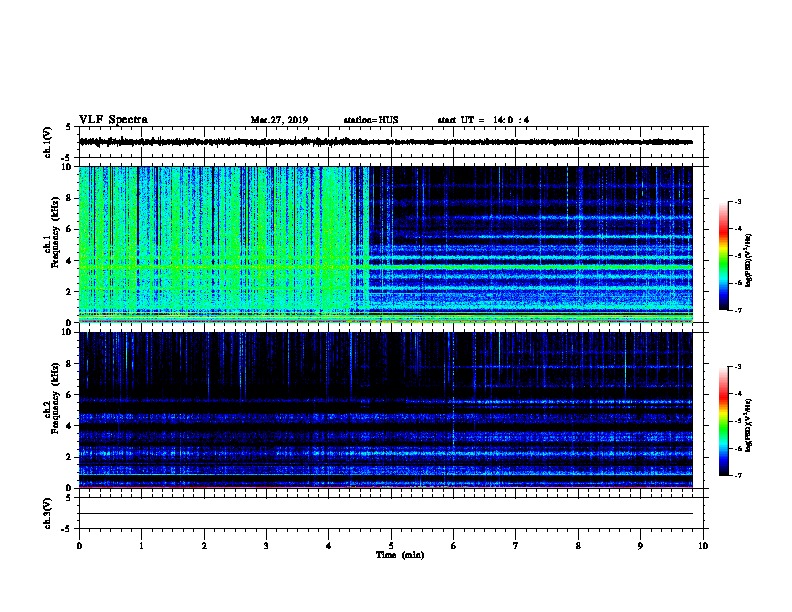Click the "-5" tick on ch.2 color bar
Viewport: 792px width, 612px height.
(x=738, y=421)
